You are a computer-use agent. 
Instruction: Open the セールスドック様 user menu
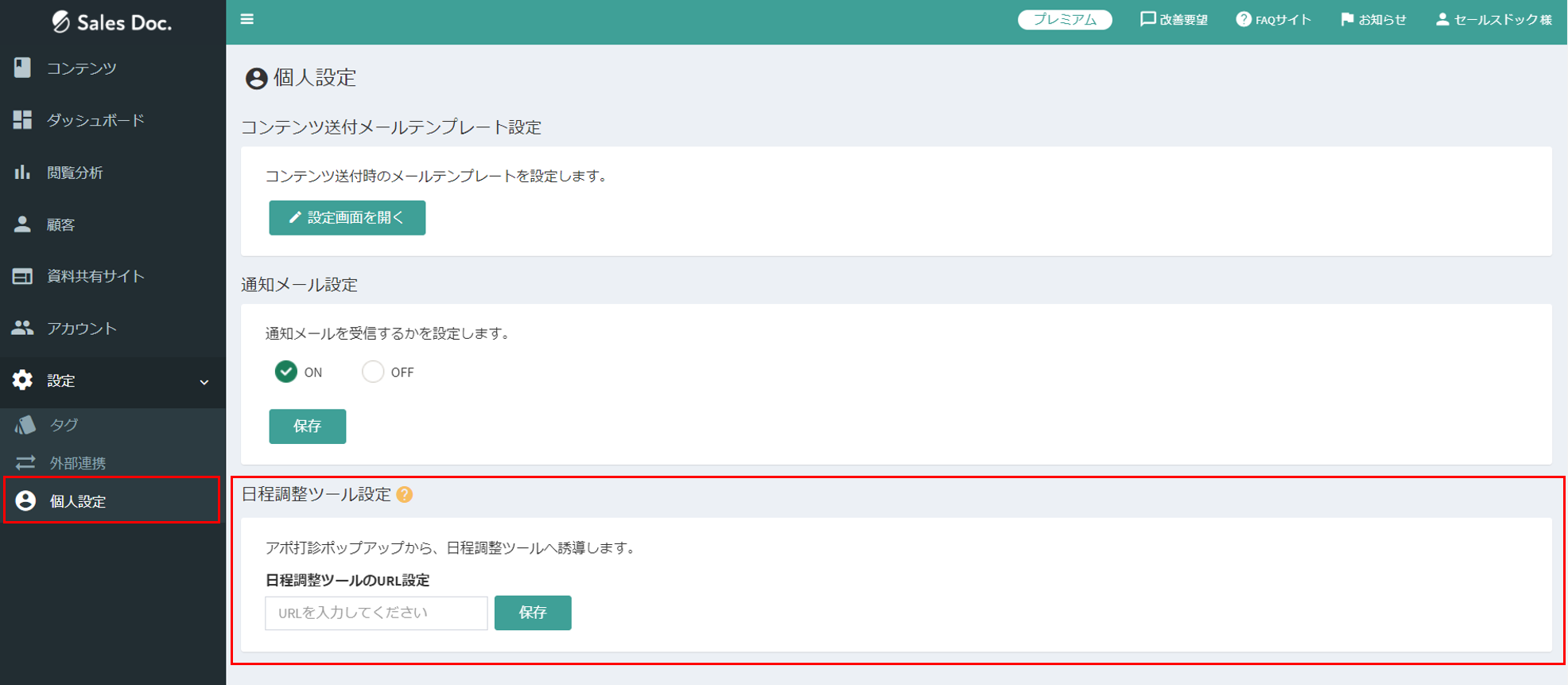tap(1493, 19)
